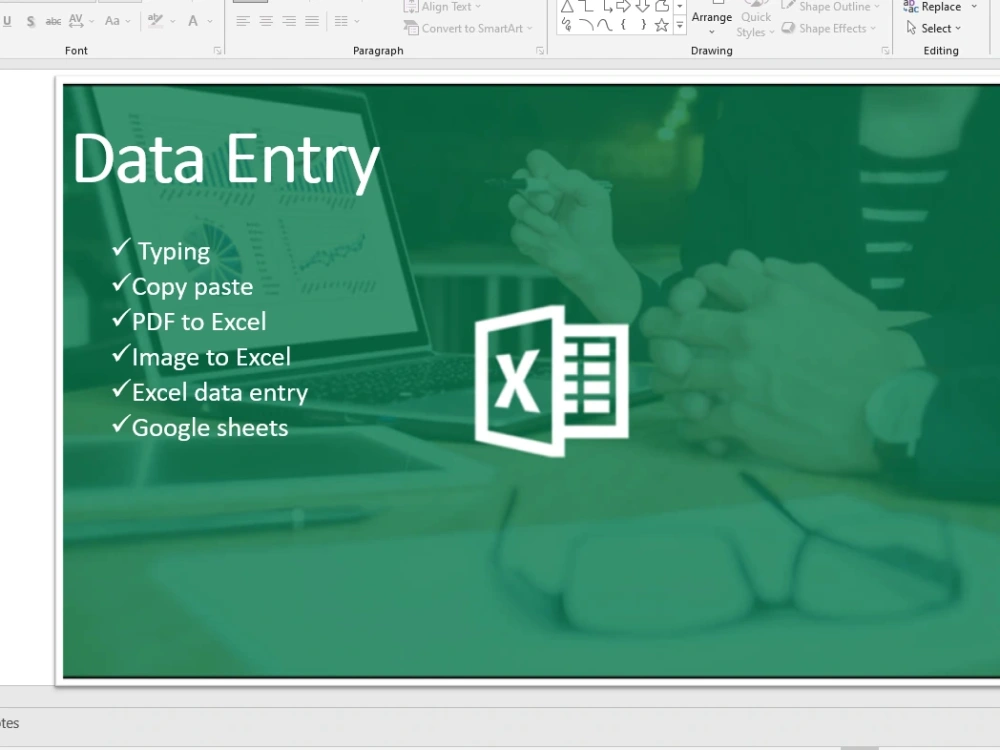
Task: Open Replace dropdown arrow
Action: [974, 6]
